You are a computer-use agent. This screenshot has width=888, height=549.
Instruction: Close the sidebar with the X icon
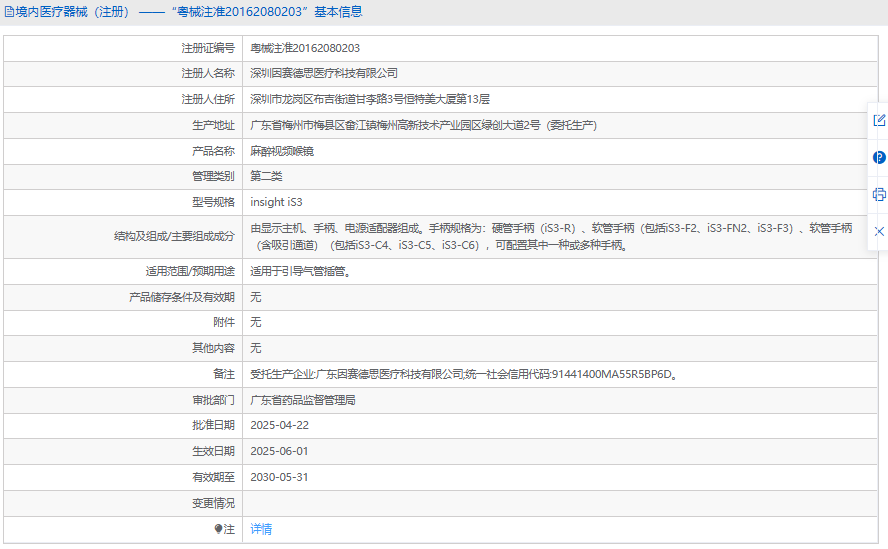coord(879,231)
